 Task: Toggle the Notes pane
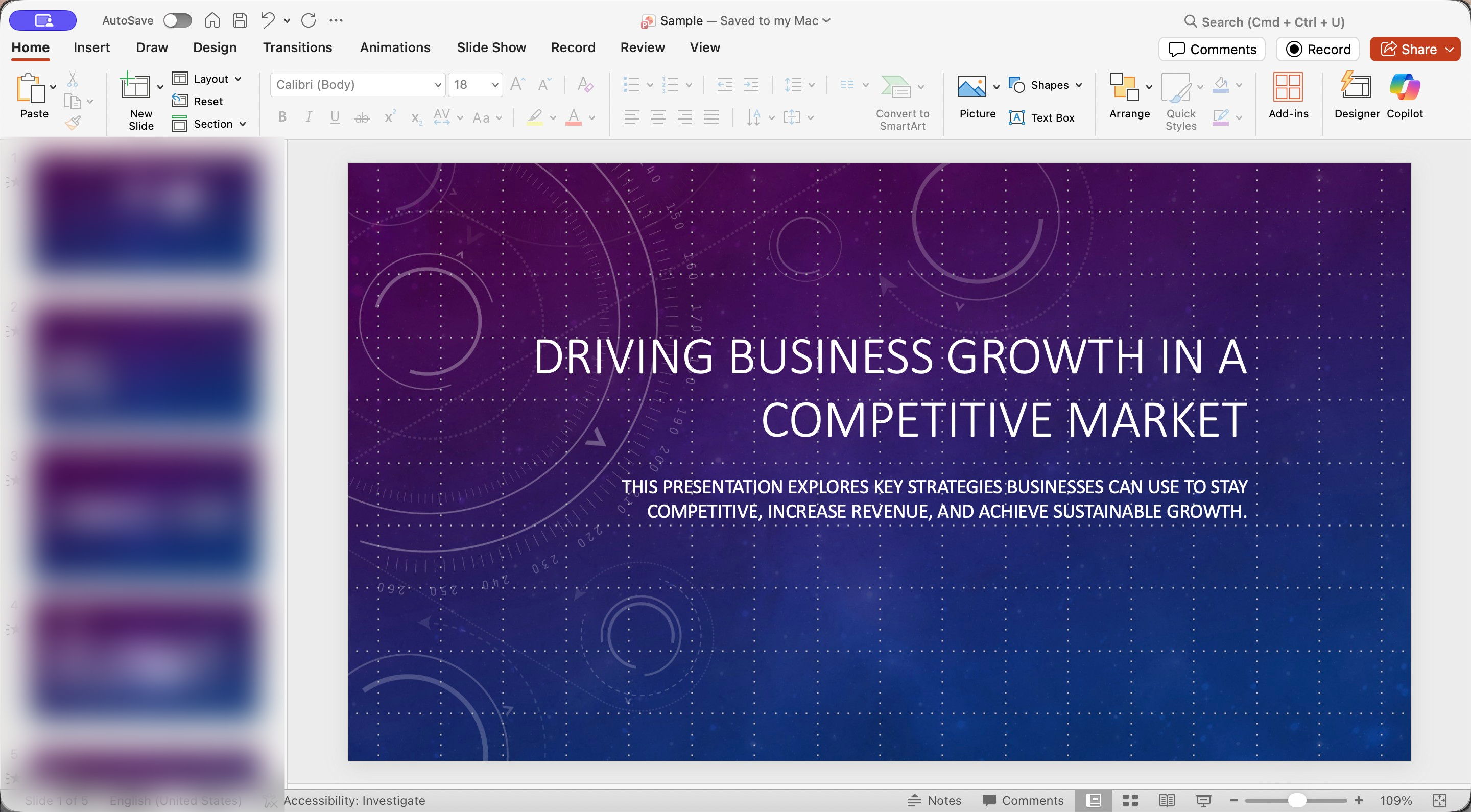[x=935, y=800]
